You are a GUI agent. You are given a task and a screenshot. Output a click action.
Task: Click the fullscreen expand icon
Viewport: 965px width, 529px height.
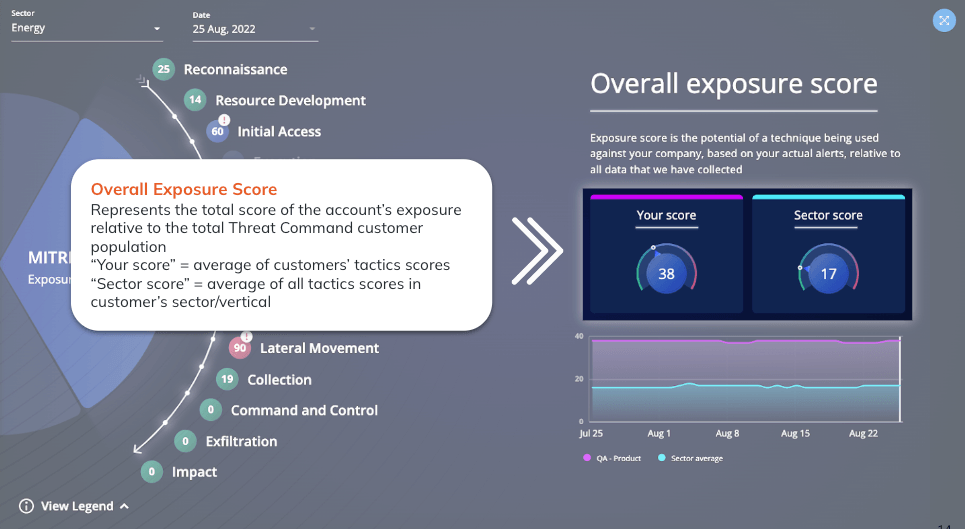[944, 20]
